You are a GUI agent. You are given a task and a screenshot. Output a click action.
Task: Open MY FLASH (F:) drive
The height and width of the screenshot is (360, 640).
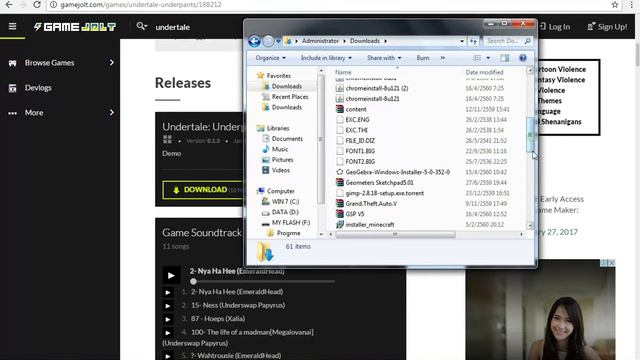tap(291, 222)
